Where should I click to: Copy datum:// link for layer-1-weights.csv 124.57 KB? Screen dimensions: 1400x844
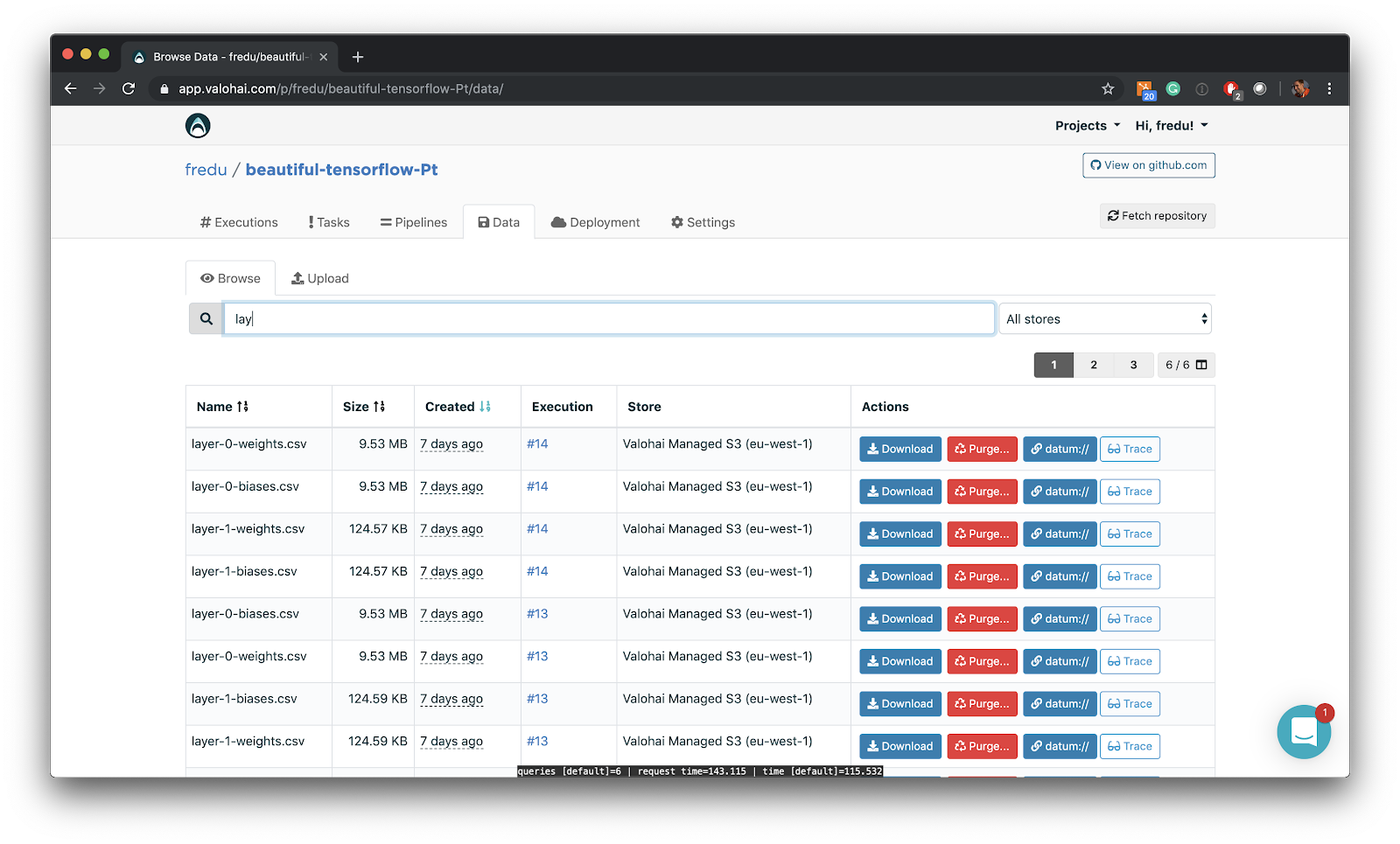1060,534
